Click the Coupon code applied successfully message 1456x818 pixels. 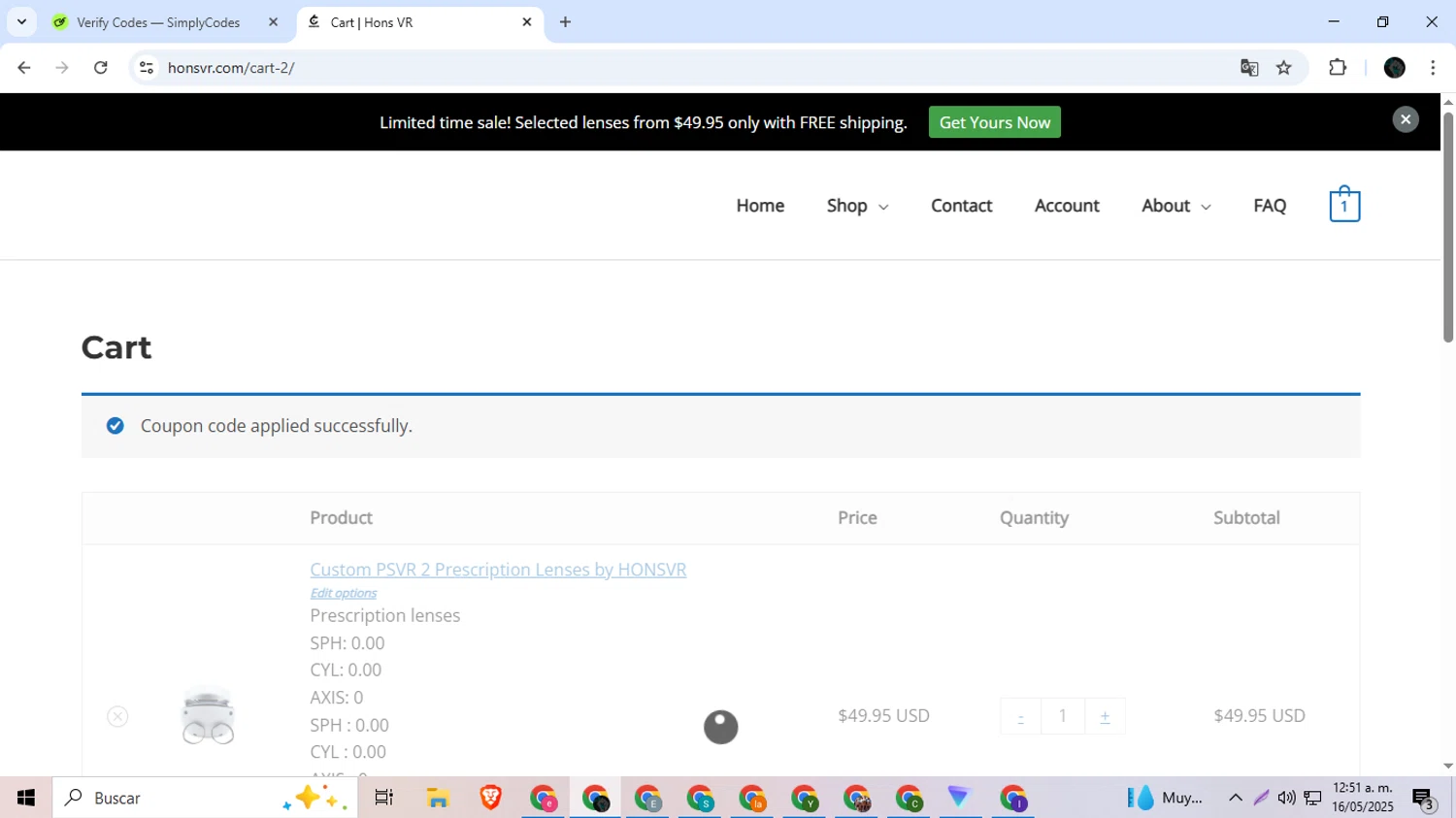click(277, 426)
